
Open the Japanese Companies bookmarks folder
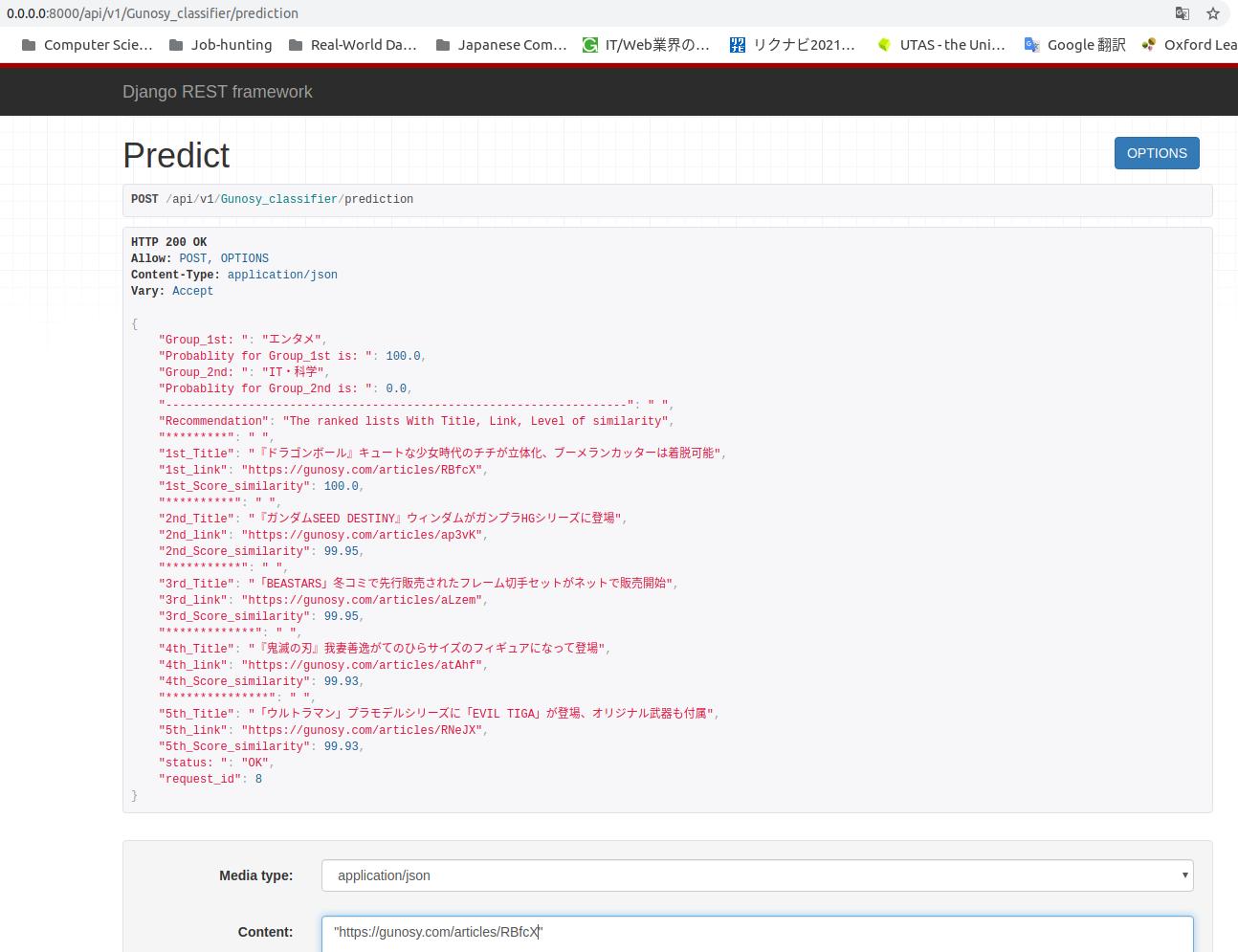[x=501, y=45]
